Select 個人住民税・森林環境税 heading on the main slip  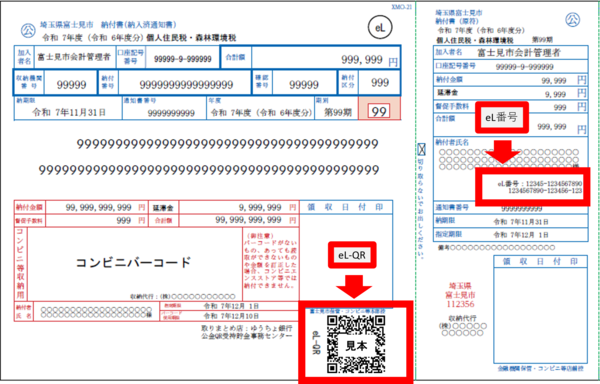click(x=191, y=38)
